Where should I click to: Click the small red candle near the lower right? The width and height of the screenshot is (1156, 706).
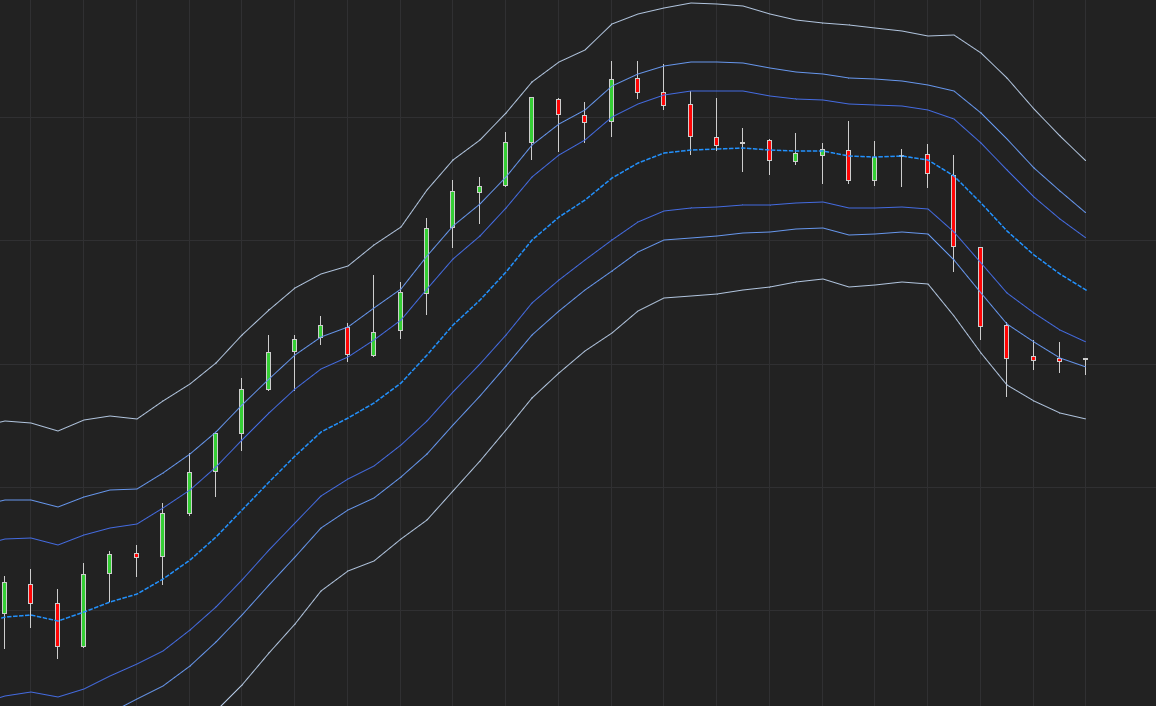[1033, 358]
